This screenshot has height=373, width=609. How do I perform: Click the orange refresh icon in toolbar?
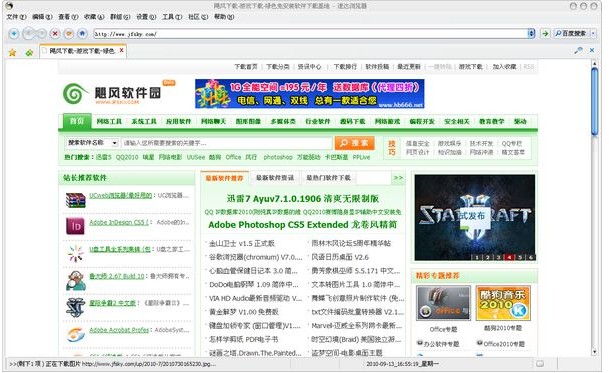(x=69, y=34)
